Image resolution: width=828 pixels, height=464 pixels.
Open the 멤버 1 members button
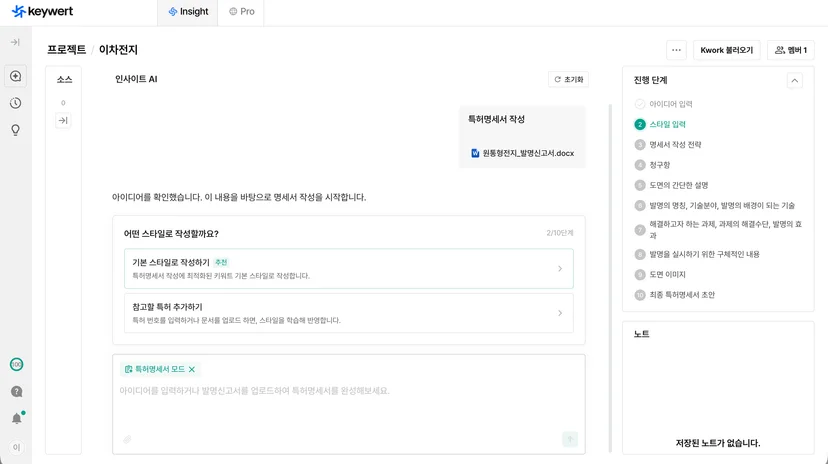tap(791, 50)
